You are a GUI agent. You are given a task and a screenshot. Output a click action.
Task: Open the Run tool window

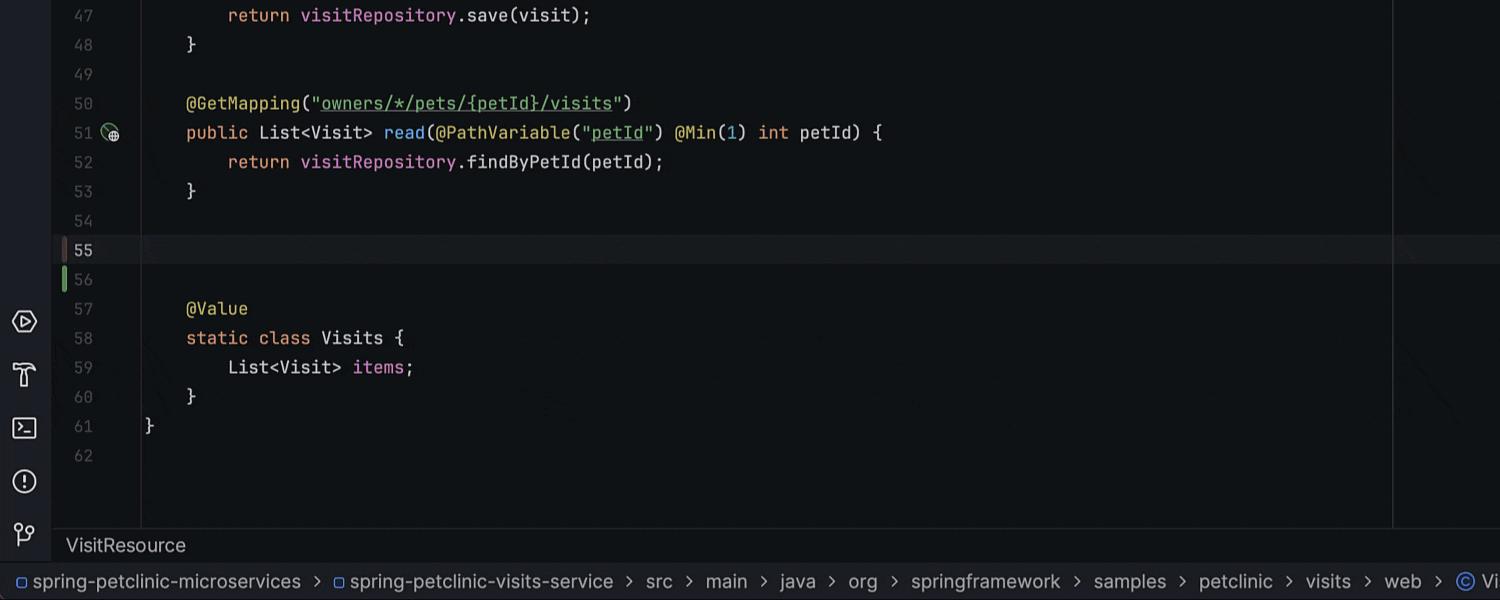24,321
